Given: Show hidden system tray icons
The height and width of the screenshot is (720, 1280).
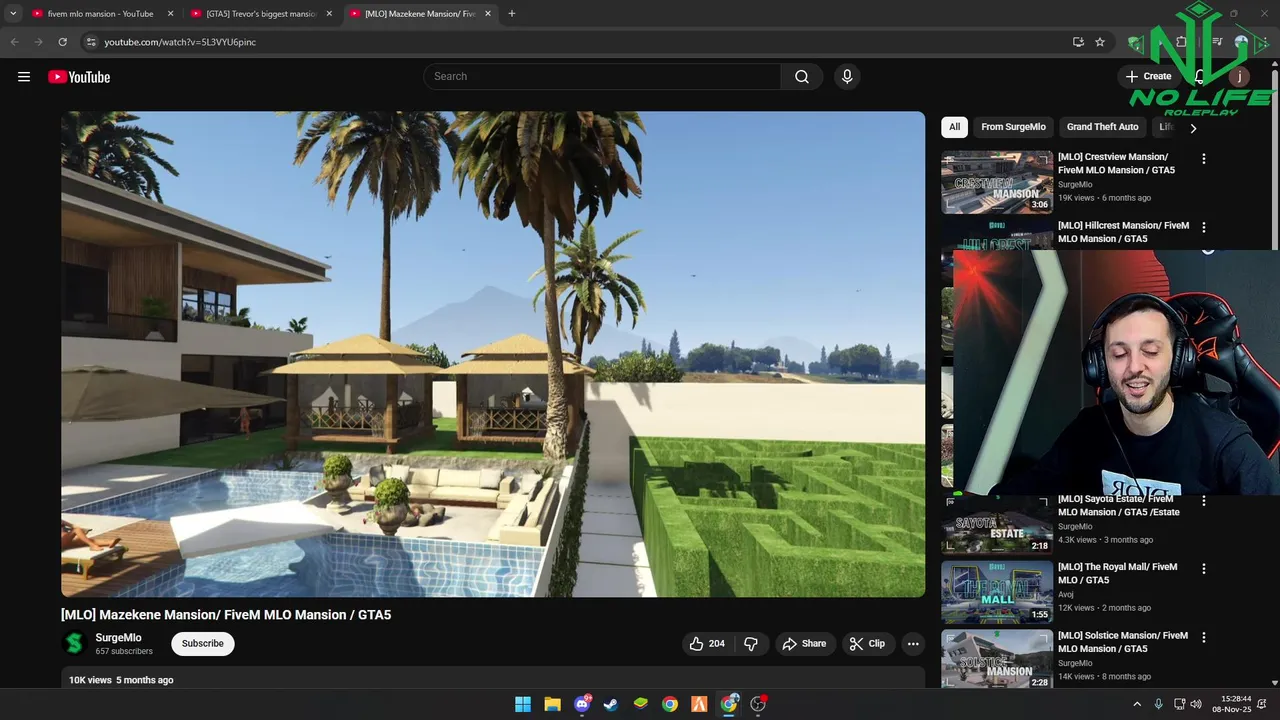Looking at the screenshot, I should point(1137,704).
